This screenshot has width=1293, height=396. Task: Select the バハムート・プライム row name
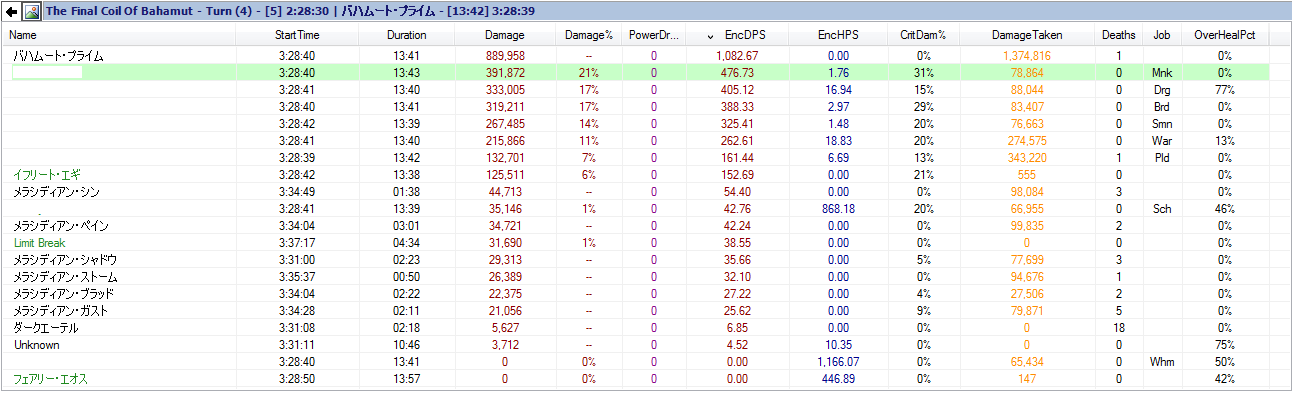(58, 56)
